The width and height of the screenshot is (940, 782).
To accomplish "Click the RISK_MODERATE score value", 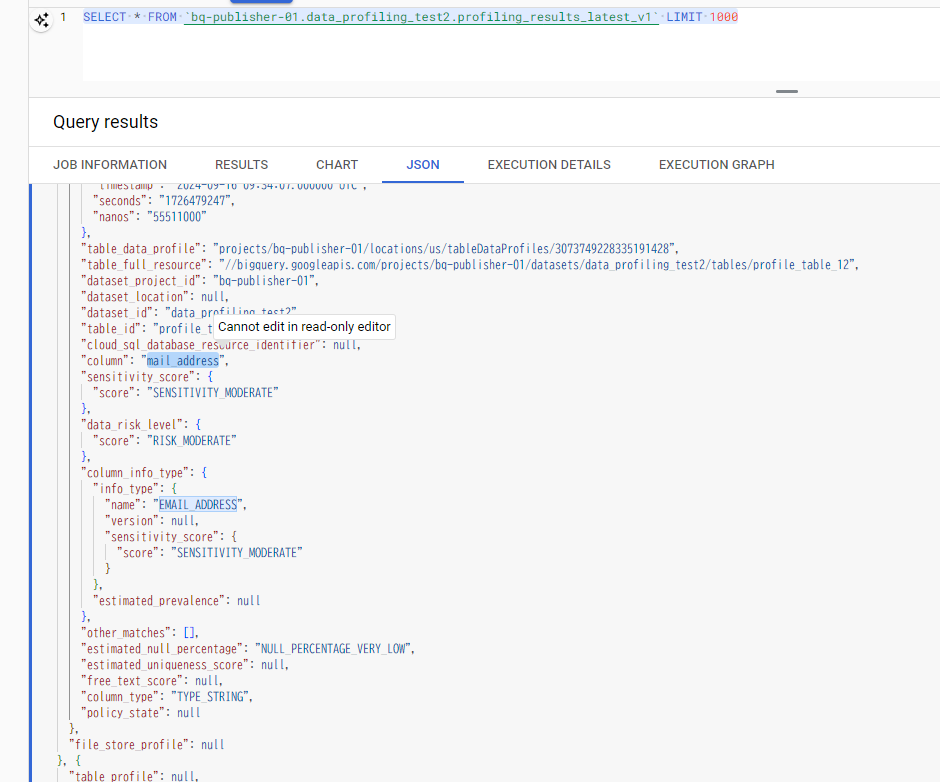I will [192, 441].
